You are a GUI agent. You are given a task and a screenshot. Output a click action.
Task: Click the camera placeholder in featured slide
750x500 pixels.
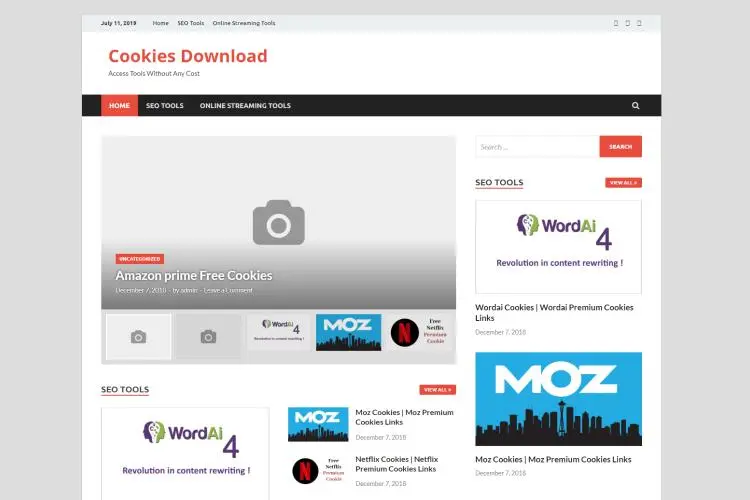click(278, 222)
